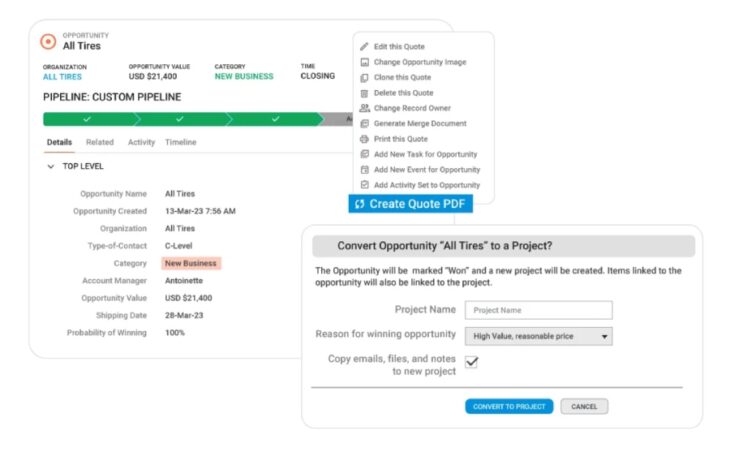
Task: Click the Change Opportunity Image icon
Action: (x=365, y=62)
